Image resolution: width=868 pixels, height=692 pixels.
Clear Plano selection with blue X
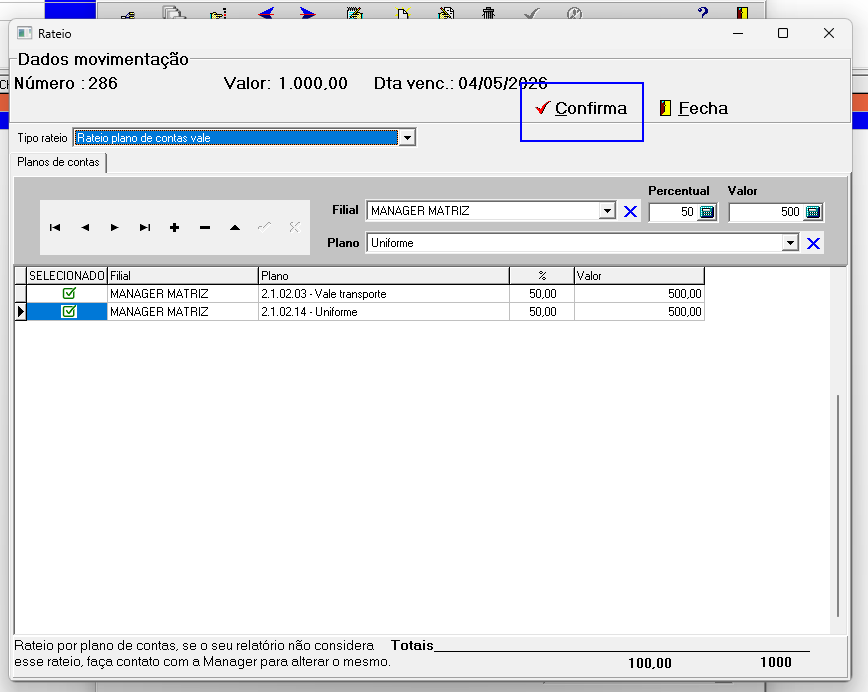[x=813, y=243]
